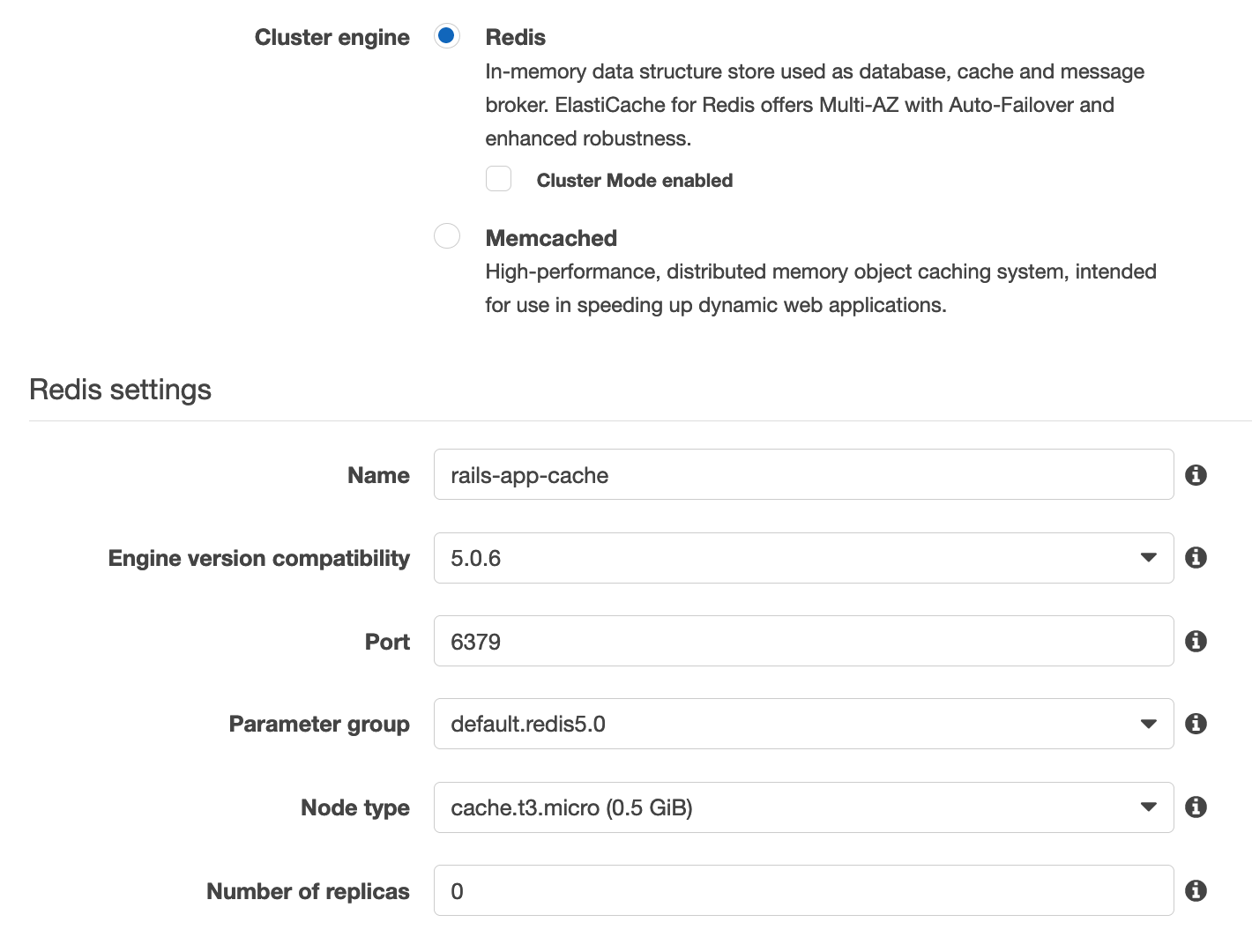Image resolution: width=1252 pixels, height=952 pixels.
Task: Click the info icon for Parameter group
Action: click(x=1196, y=723)
